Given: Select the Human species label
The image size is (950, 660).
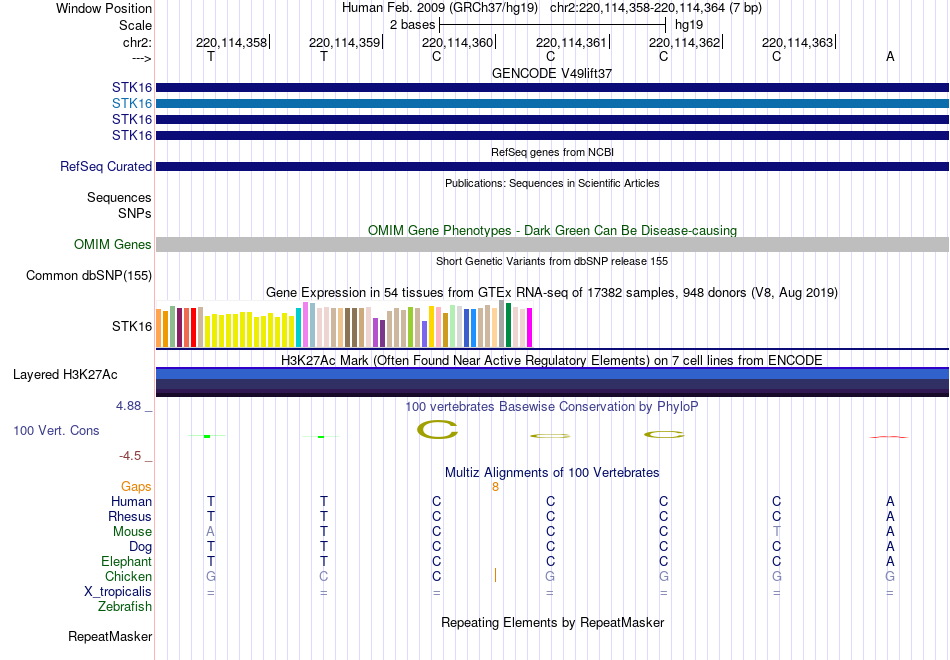Looking at the screenshot, I should point(131,501).
